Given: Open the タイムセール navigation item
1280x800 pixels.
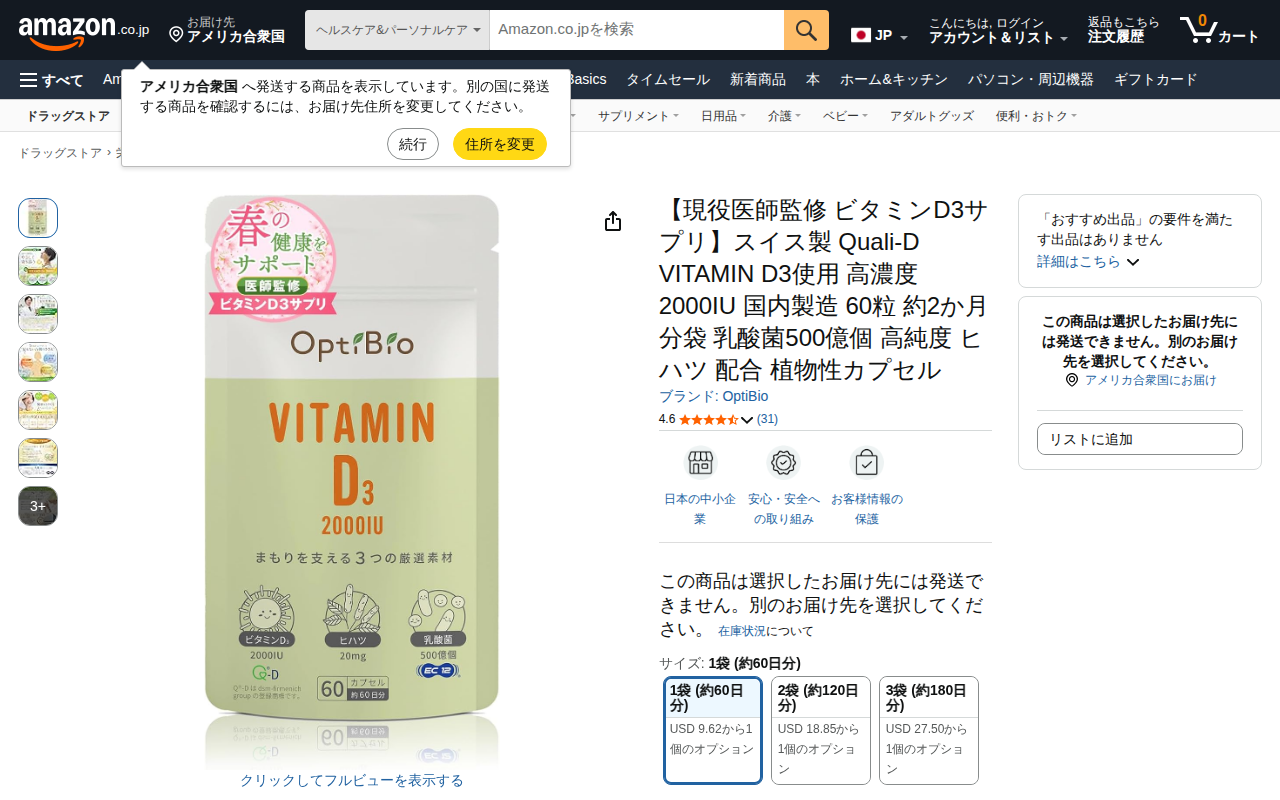Looking at the screenshot, I should [x=668, y=79].
